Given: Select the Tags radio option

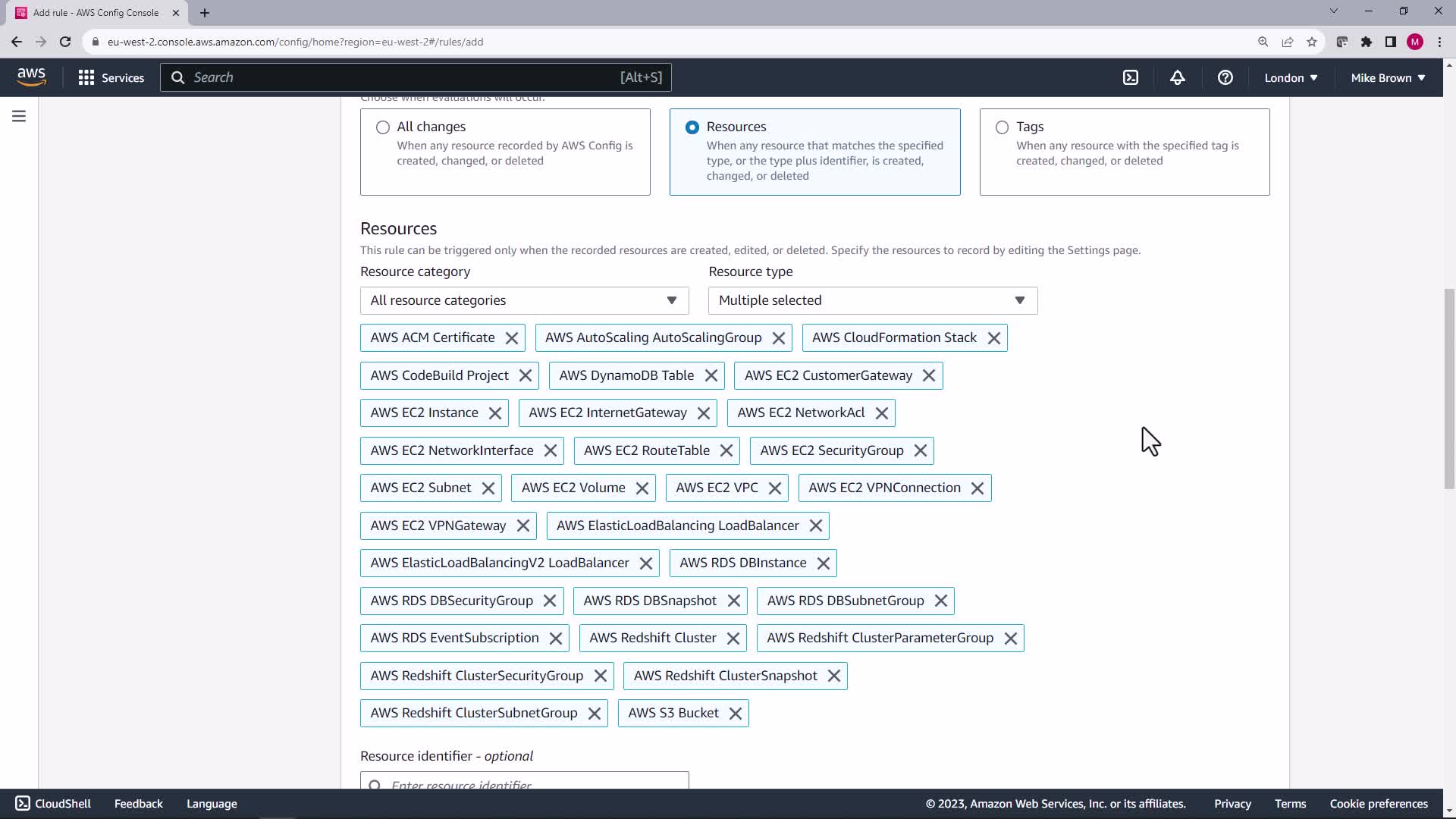Looking at the screenshot, I should pos(1002,127).
